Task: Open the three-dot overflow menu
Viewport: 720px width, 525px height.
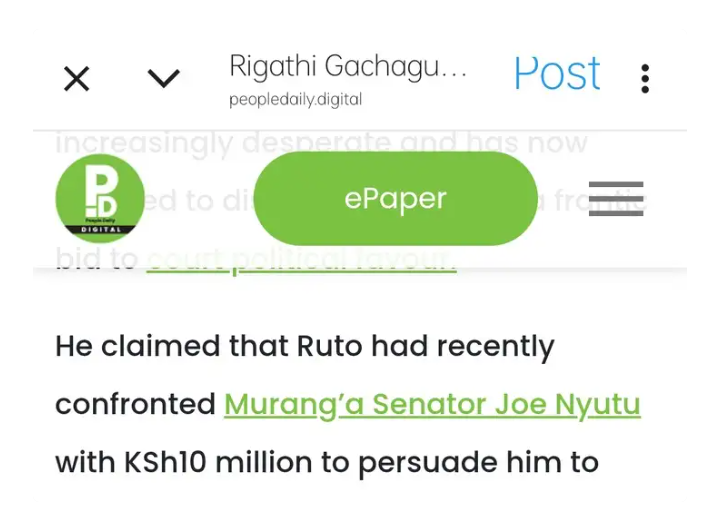Action: [x=645, y=79]
